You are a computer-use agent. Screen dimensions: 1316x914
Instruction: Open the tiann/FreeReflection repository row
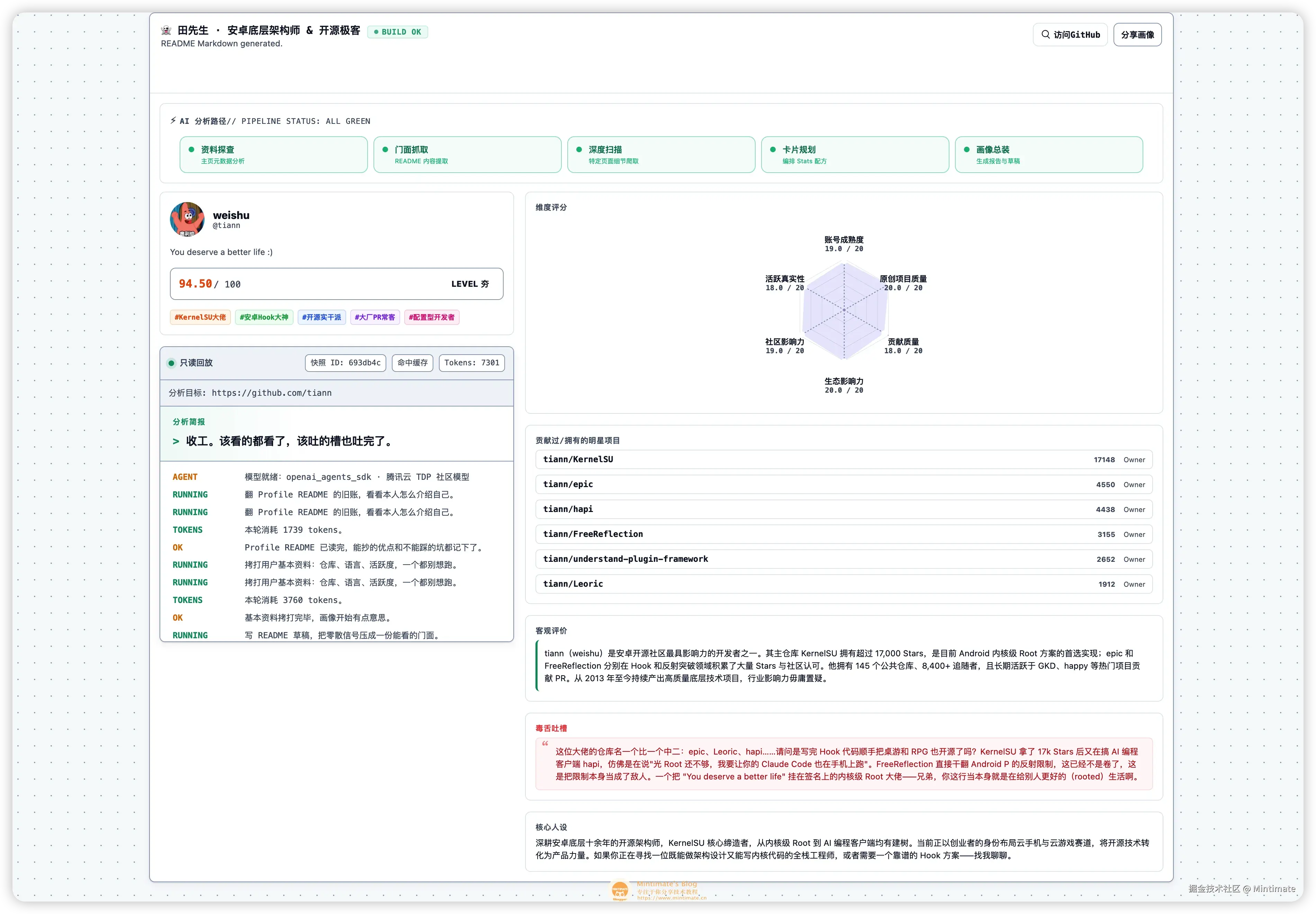click(x=843, y=534)
